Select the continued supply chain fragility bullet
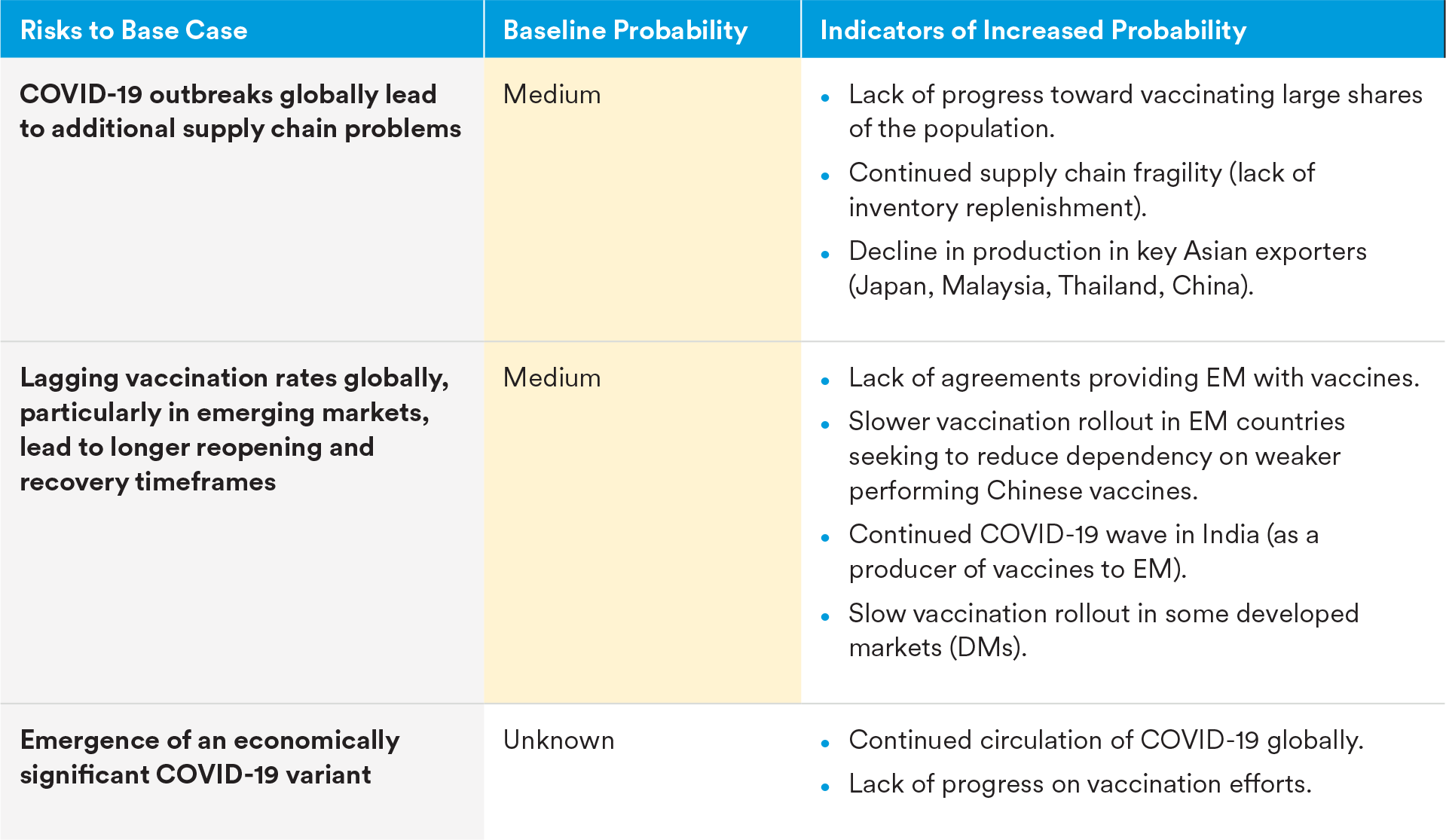The width and height of the screenshot is (1446, 840). click(1081, 190)
